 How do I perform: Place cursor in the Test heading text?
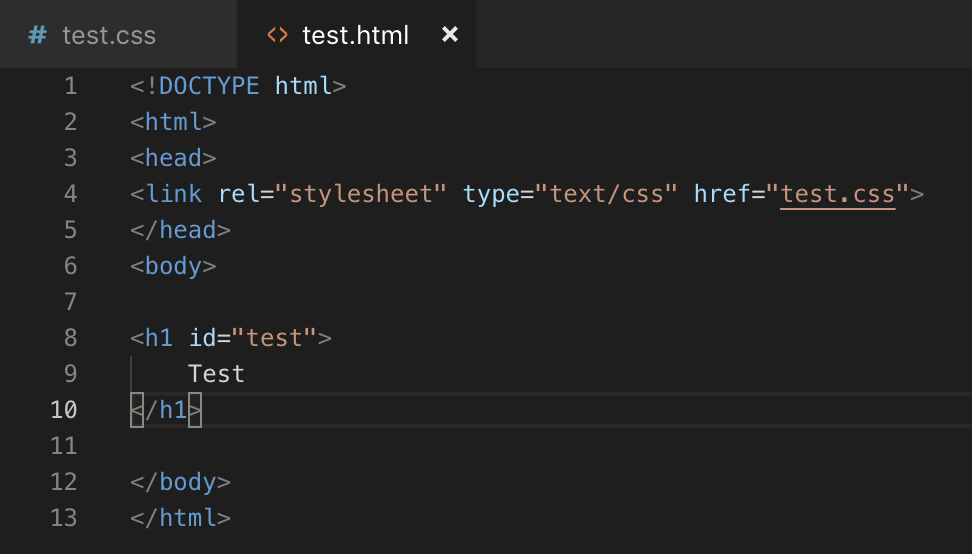click(216, 374)
